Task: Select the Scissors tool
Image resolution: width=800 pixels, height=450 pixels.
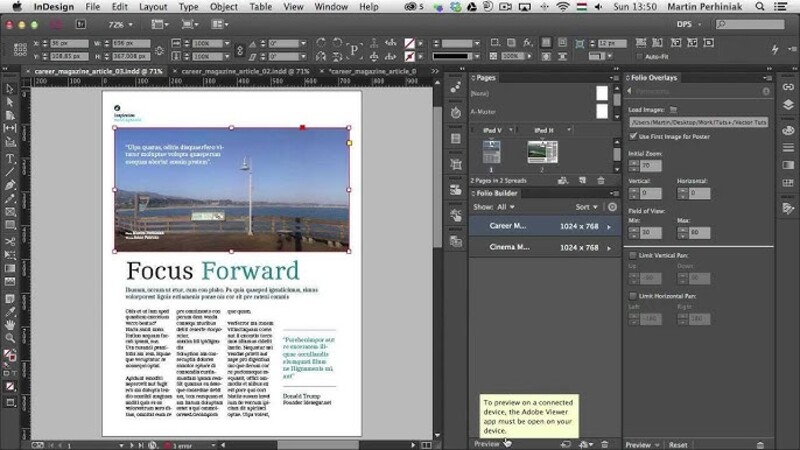Action: point(10,241)
